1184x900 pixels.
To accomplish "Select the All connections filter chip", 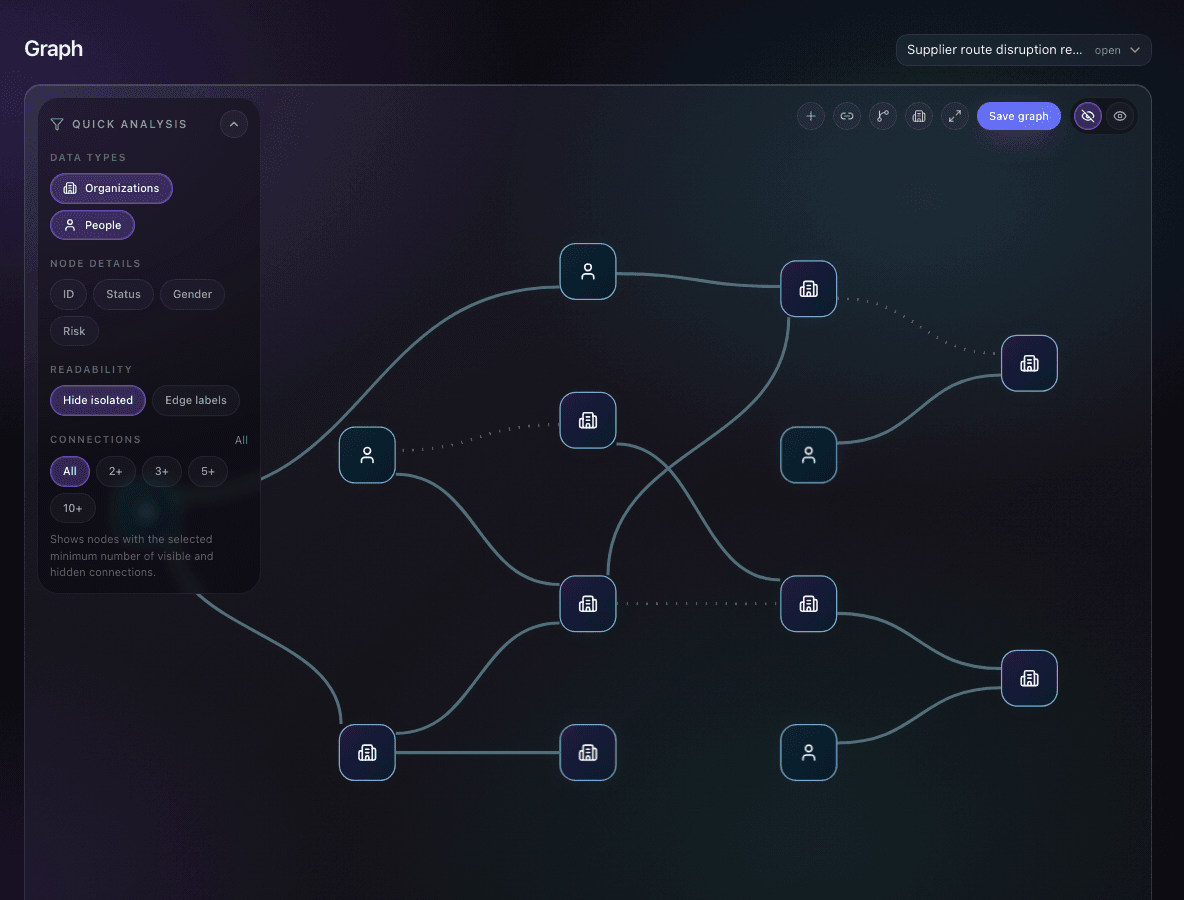I will (69, 471).
